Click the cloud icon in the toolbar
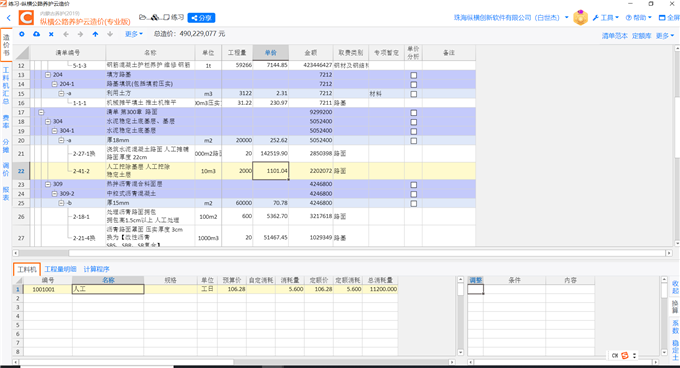 (x=36, y=34)
